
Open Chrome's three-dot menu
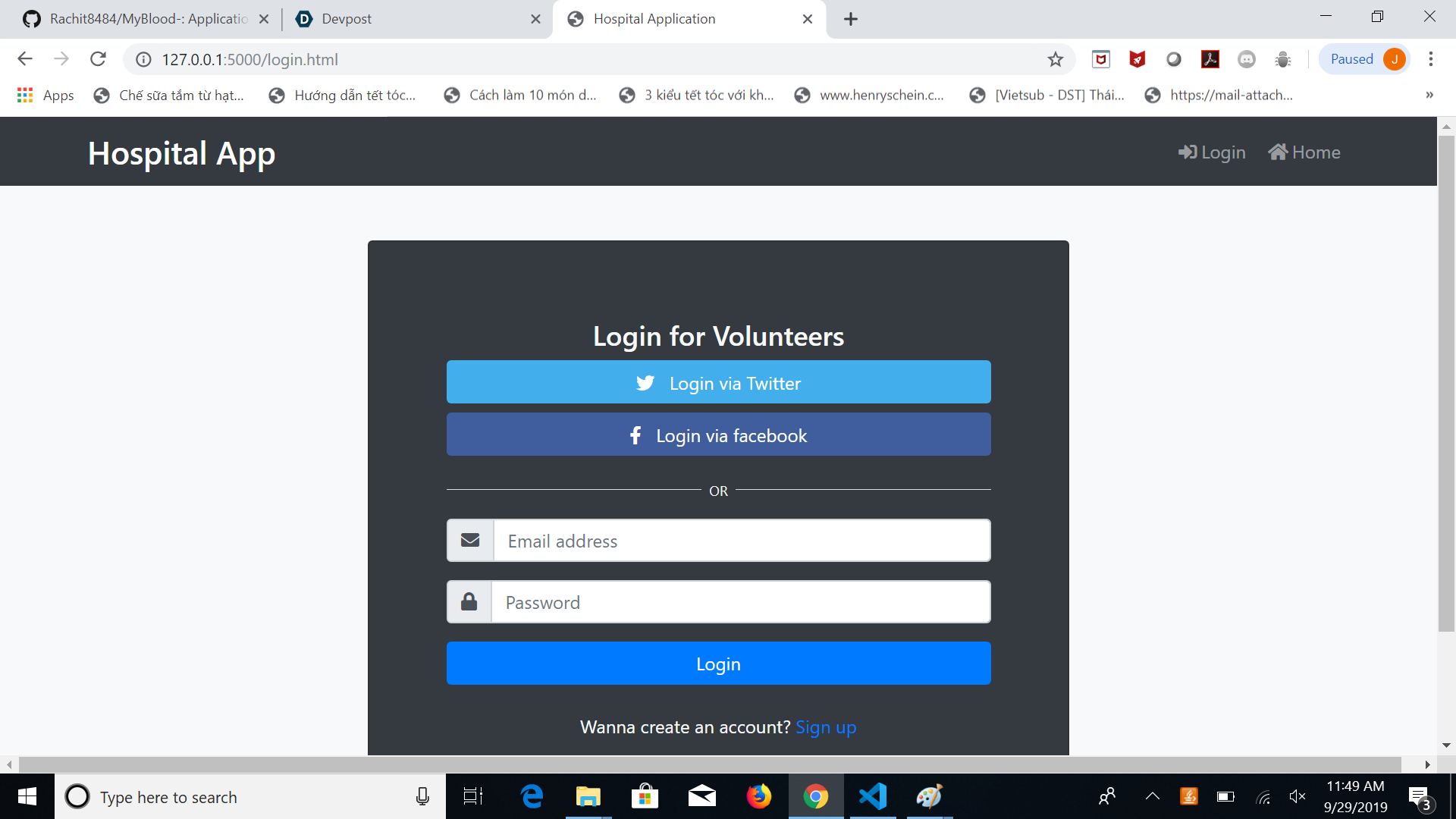1430,59
